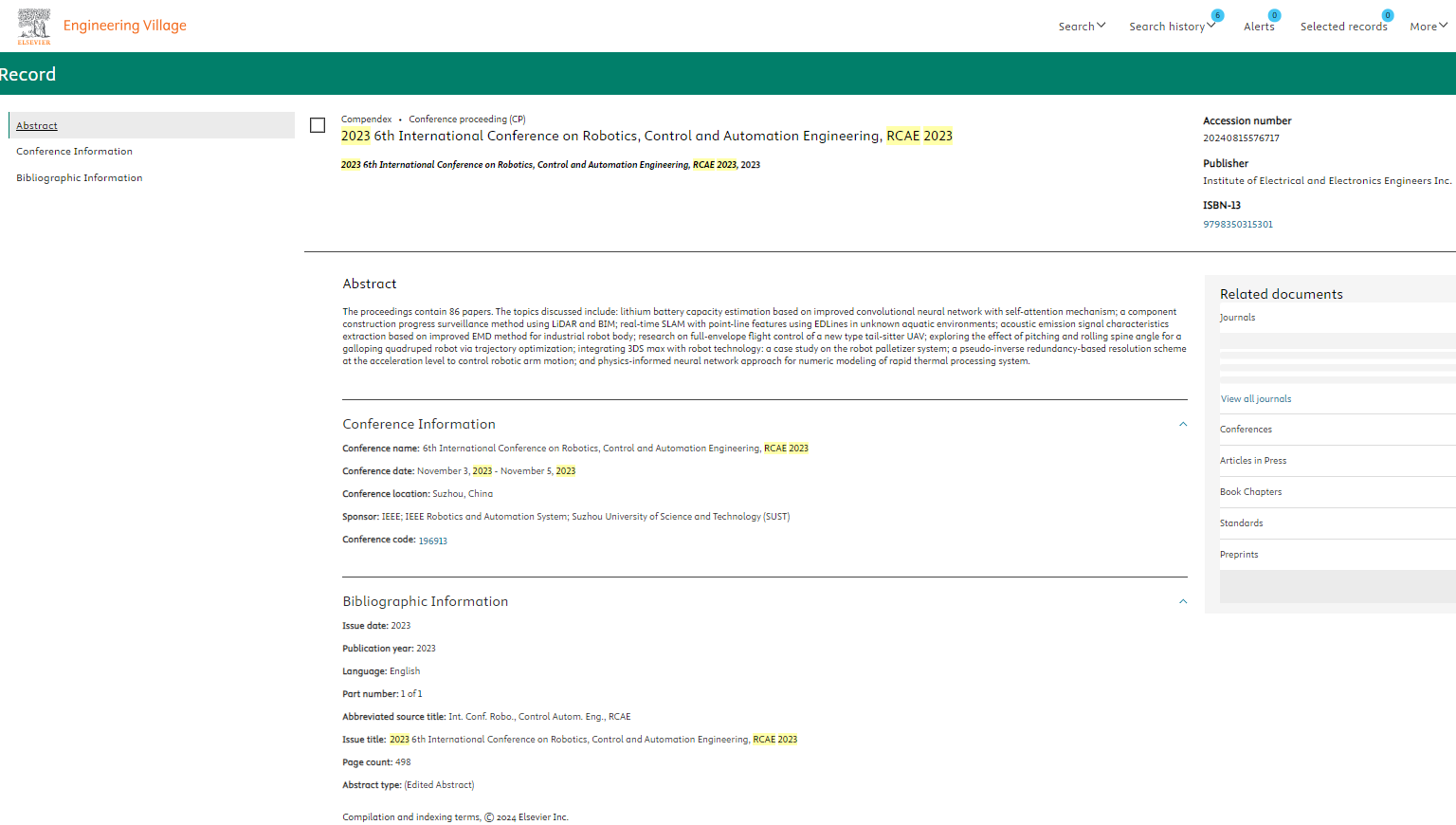Click the Part number 1 of 1

pos(383,694)
